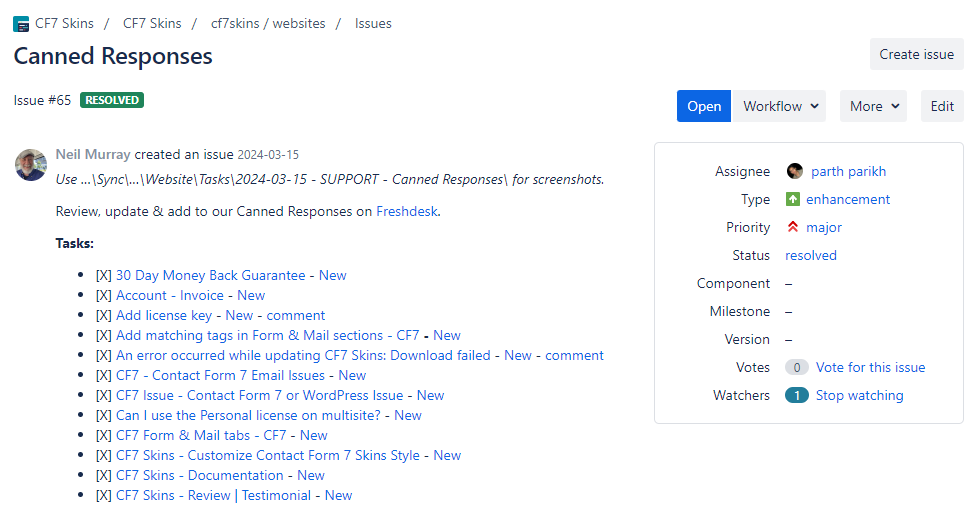The height and width of the screenshot is (507, 979).
Task: Open the 30 Day Money Back Guarantee link
Action: [x=210, y=275]
